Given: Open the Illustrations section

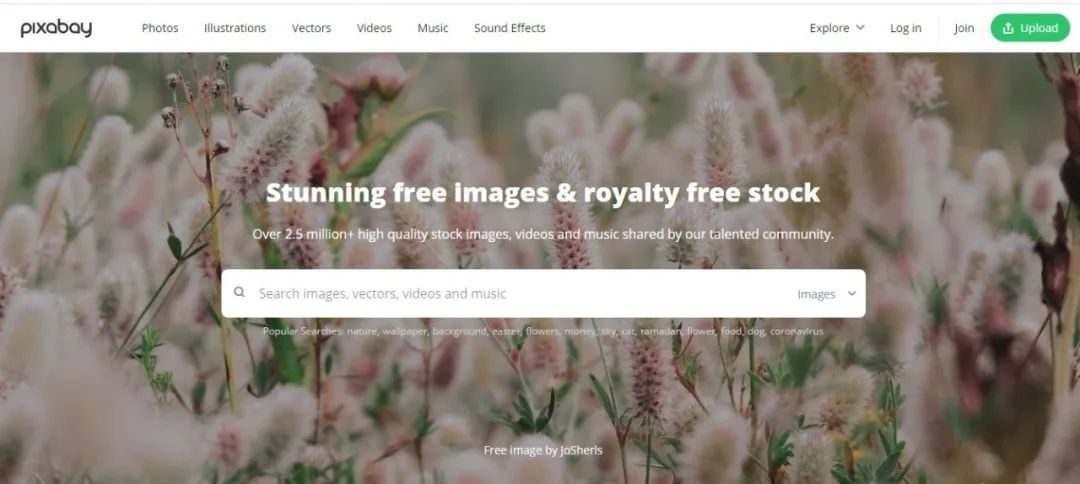Looking at the screenshot, I should click(235, 28).
